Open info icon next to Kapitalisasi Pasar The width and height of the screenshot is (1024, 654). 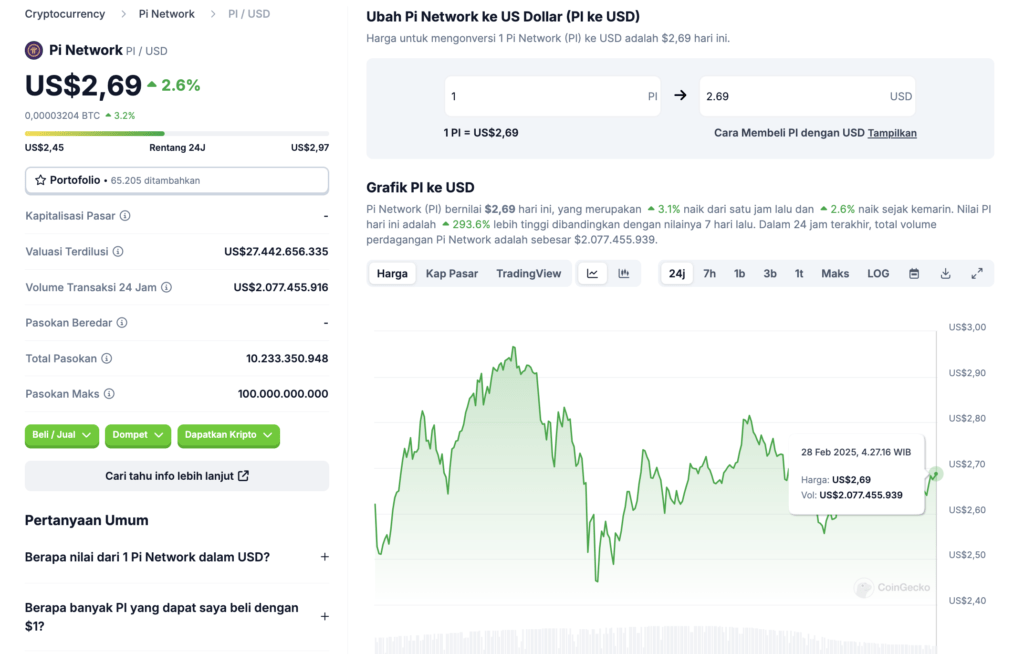pyautogui.click(x=125, y=216)
